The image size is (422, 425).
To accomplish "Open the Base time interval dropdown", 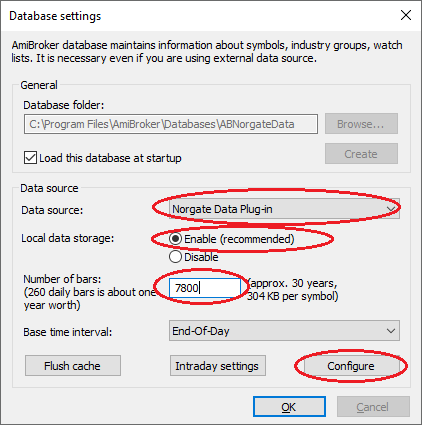I will [x=284, y=331].
